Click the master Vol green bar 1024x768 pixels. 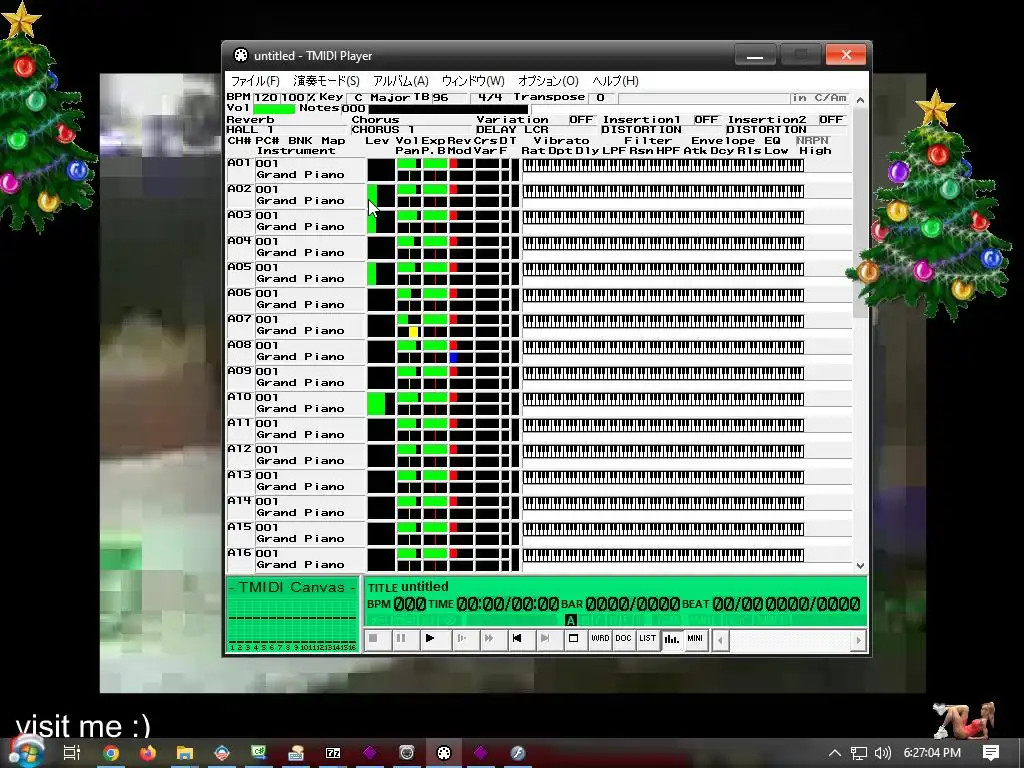[274, 108]
